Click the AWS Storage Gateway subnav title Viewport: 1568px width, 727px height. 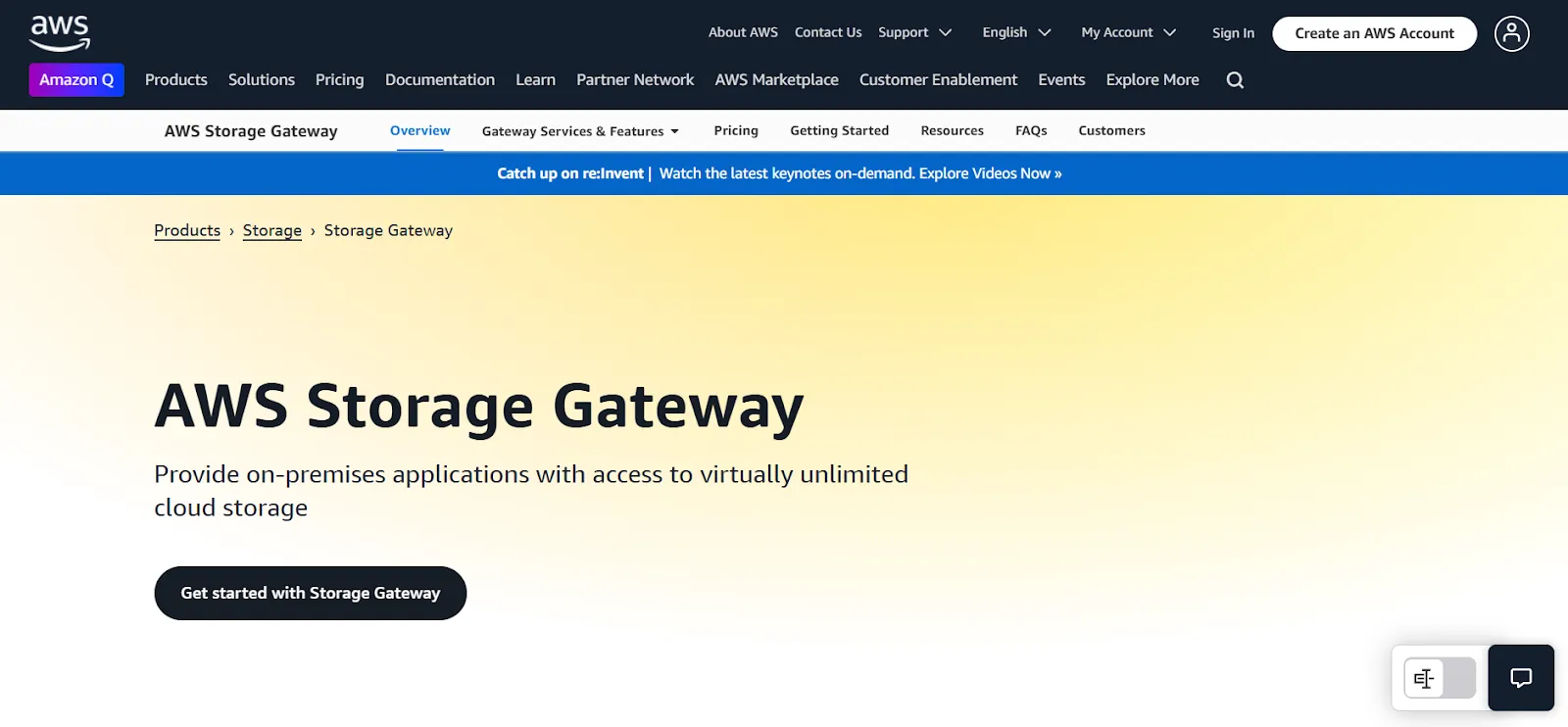click(x=251, y=131)
